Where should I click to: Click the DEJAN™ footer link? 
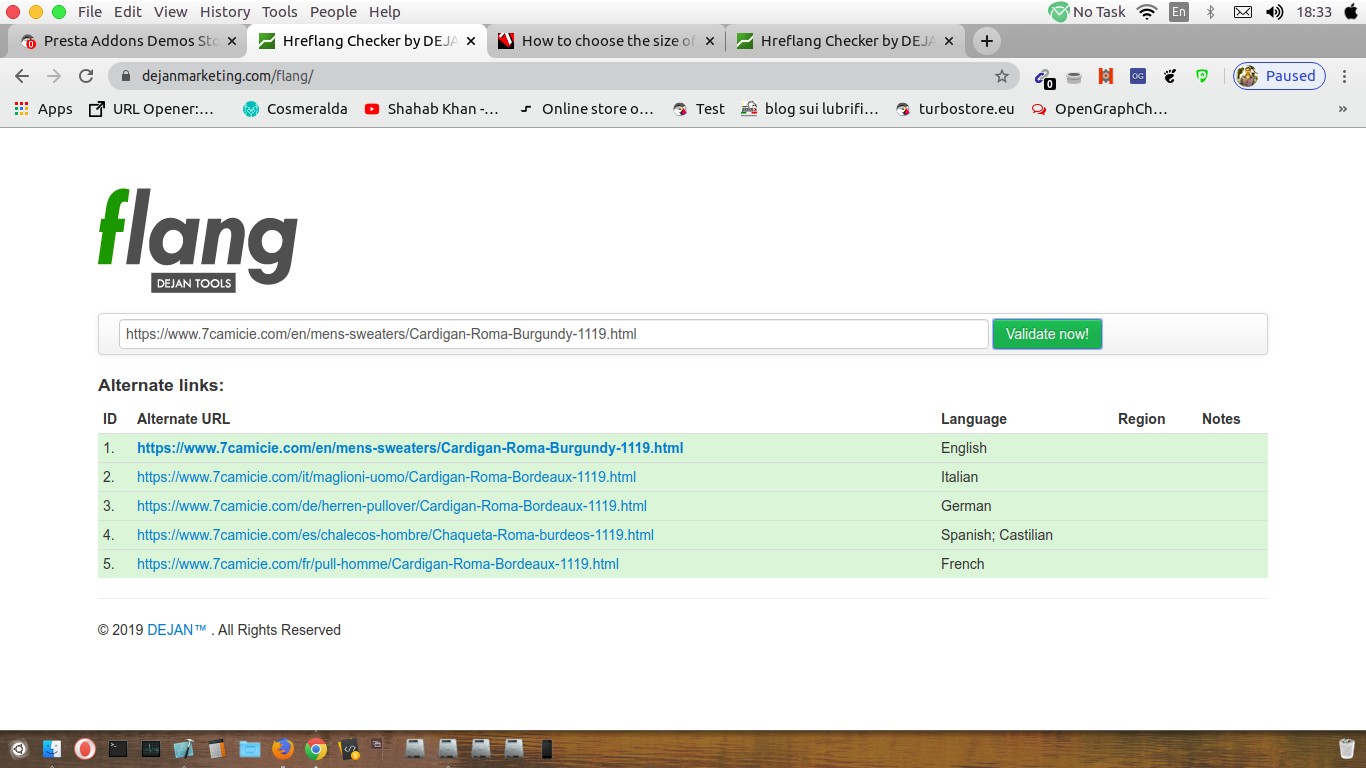177,630
